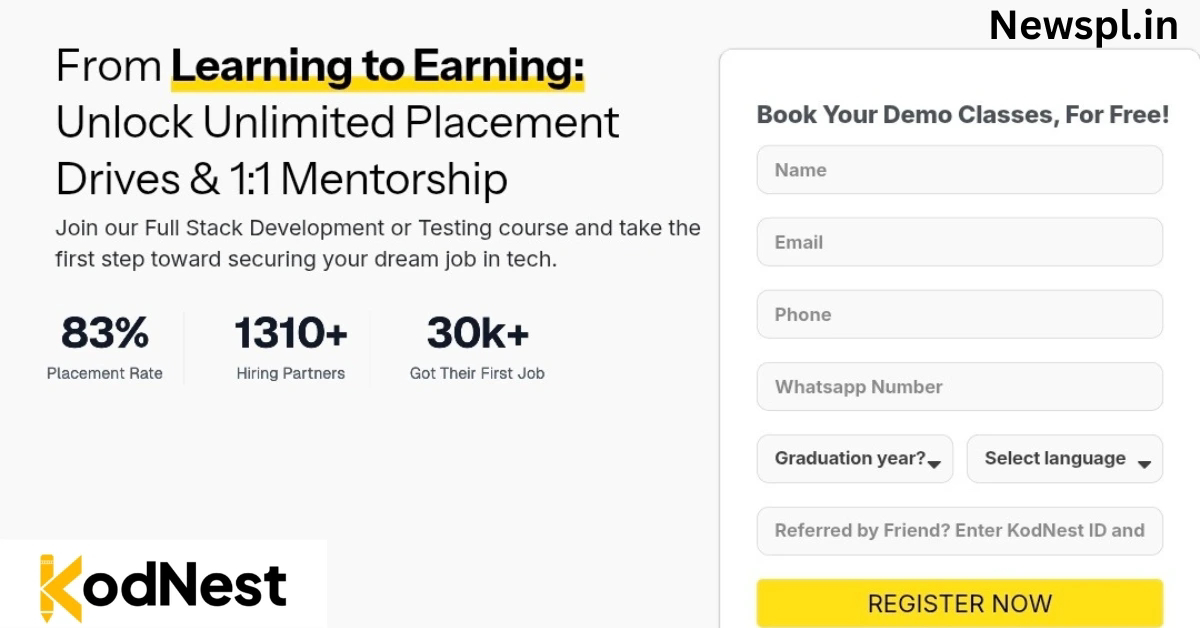Select the Phone input field

[x=960, y=314]
